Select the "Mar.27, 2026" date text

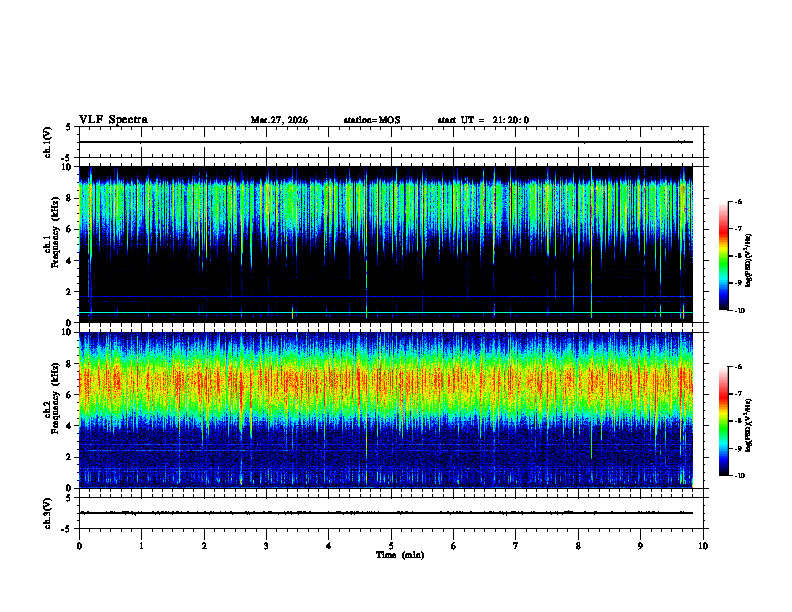click(279, 120)
